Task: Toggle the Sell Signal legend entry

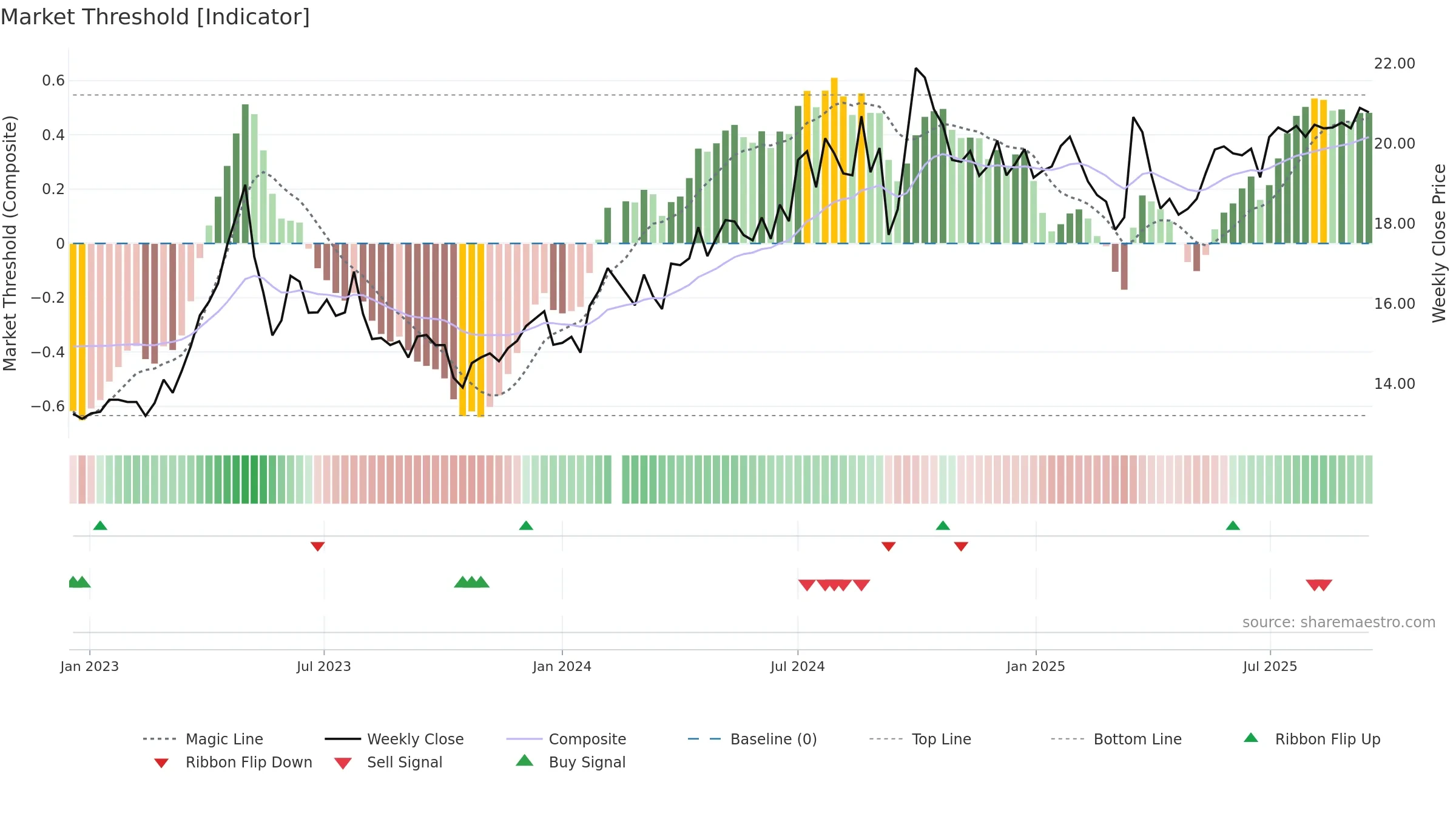Action: [x=388, y=762]
